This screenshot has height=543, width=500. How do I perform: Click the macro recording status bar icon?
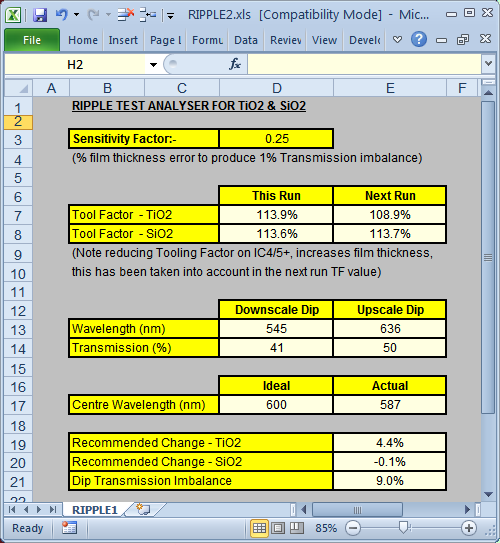tap(69, 528)
